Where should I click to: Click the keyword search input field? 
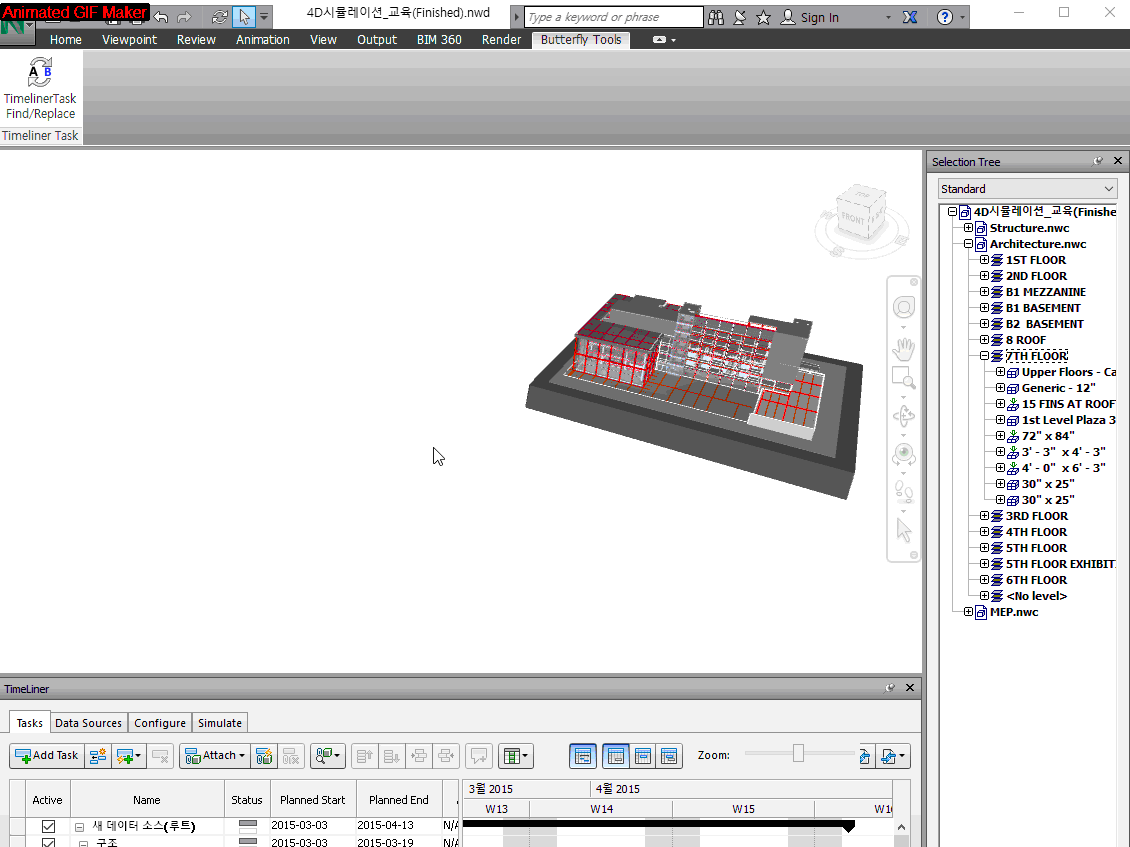(613, 17)
